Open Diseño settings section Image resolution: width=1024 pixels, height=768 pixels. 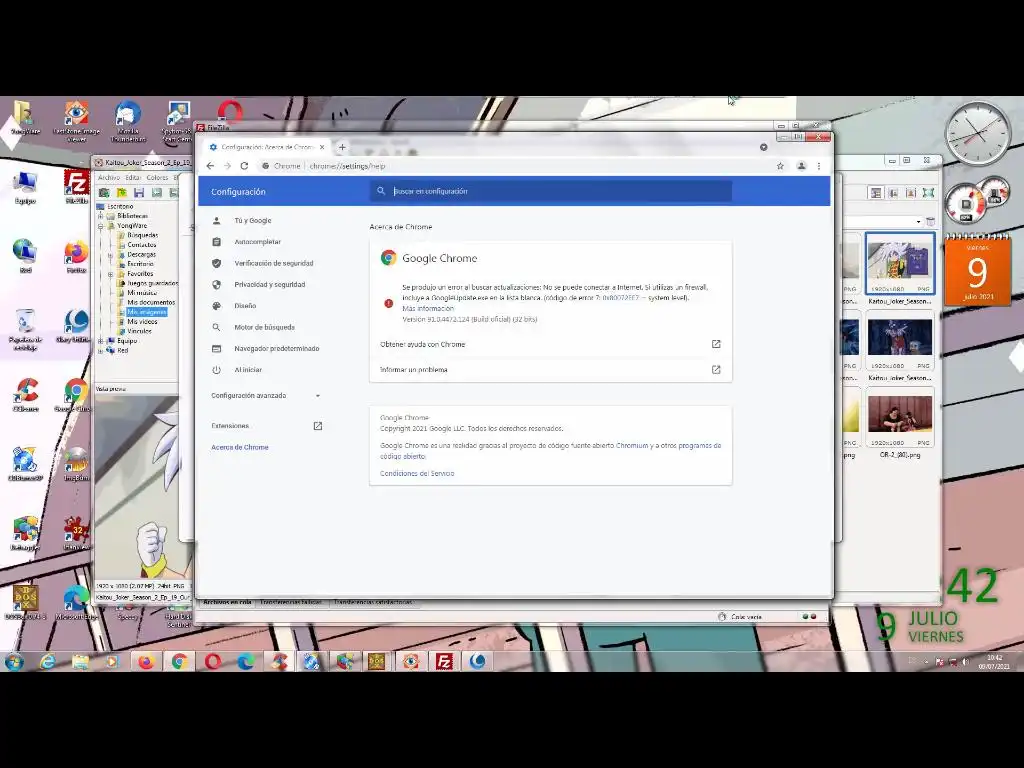(x=245, y=306)
